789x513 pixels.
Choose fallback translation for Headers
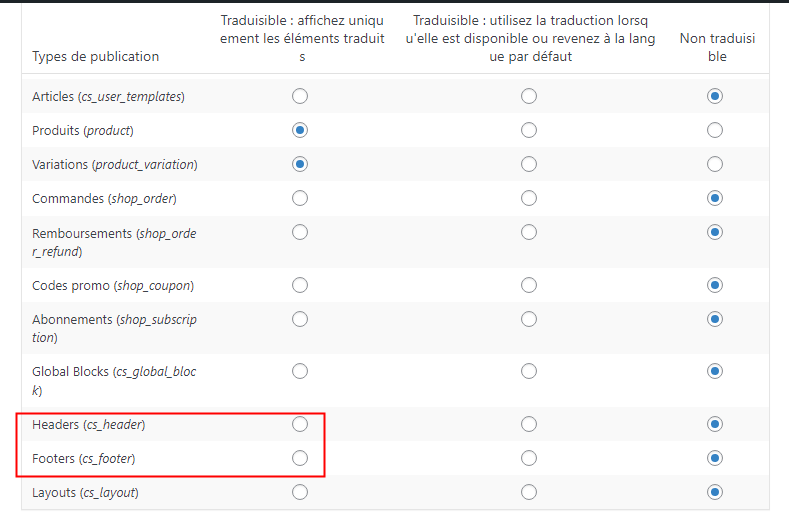coord(529,424)
